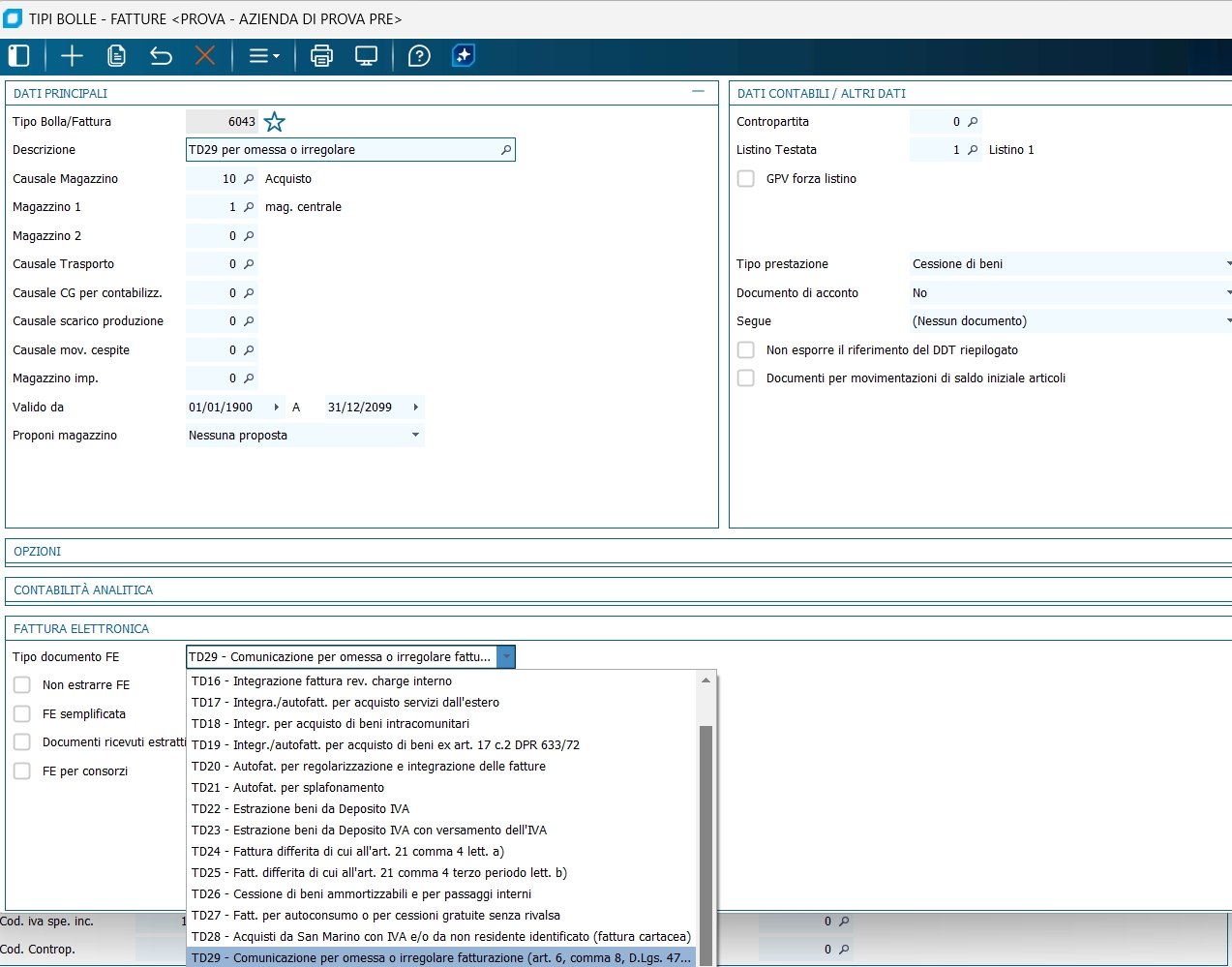Click into the Descrizione text field

[x=342, y=150]
